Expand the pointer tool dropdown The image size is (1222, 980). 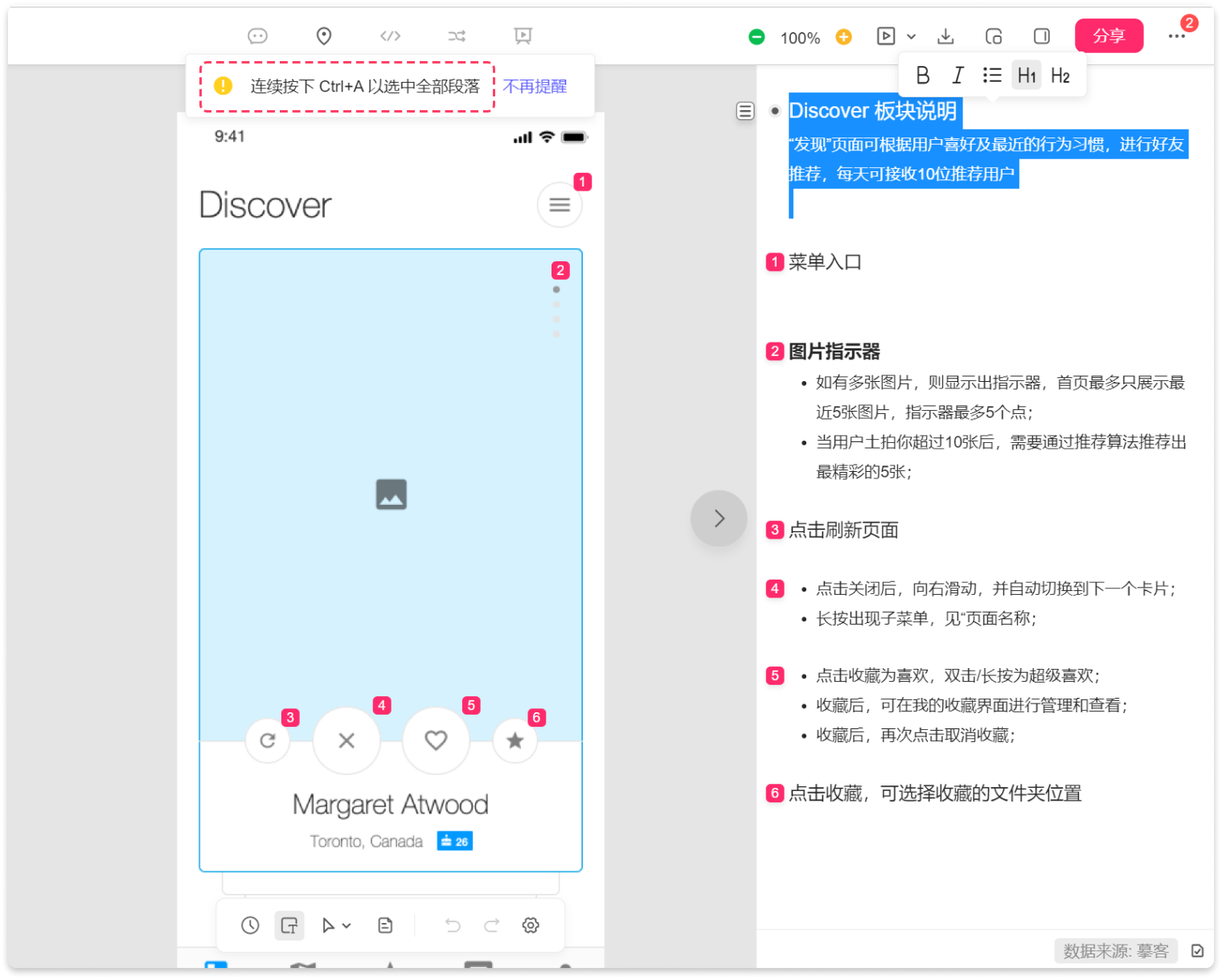tap(347, 925)
